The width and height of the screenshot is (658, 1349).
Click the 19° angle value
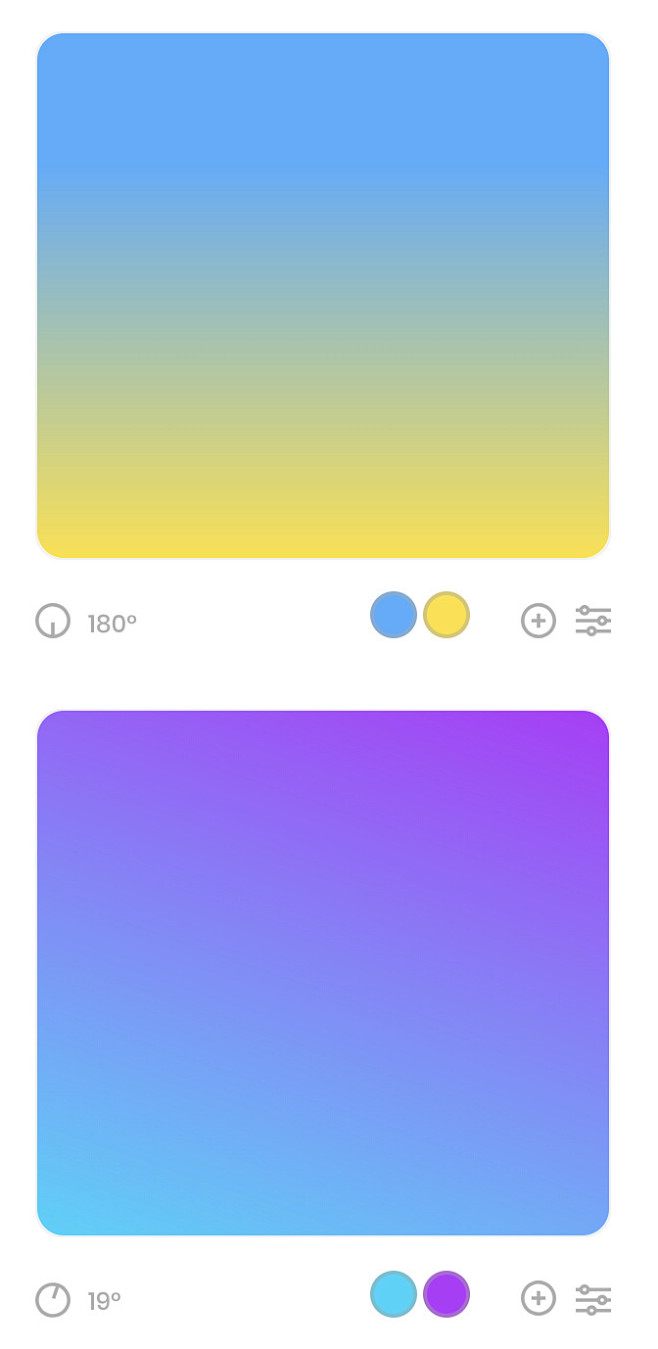tap(104, 1302)
